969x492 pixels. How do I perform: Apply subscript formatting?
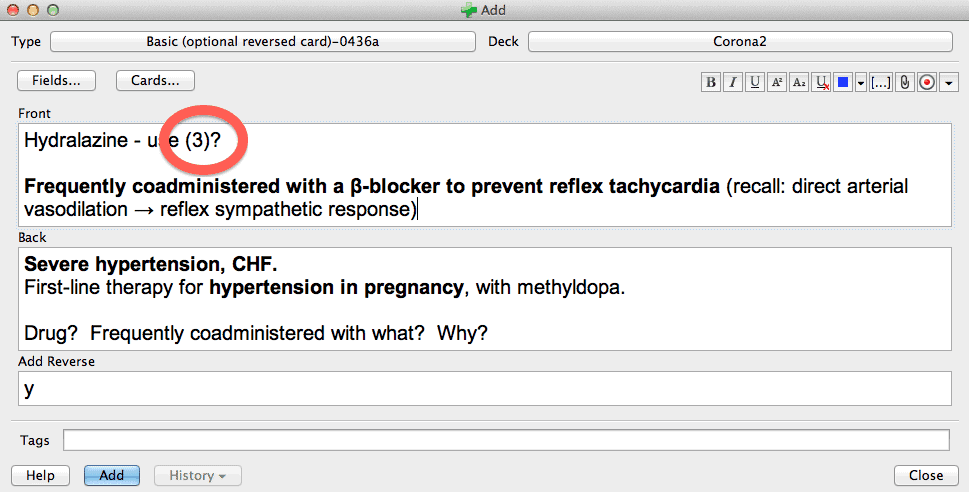[x=799, y=82]
